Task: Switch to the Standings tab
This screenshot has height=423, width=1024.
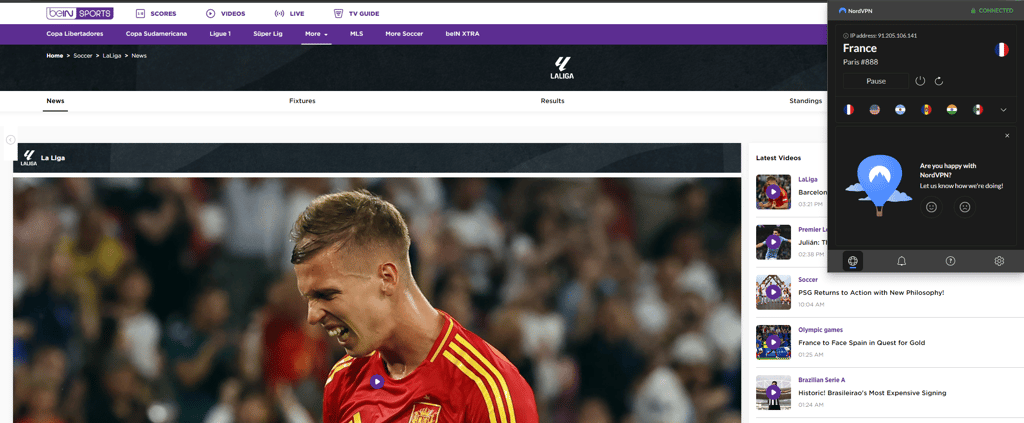Action: pyautogui.click(x=806, y=101)
